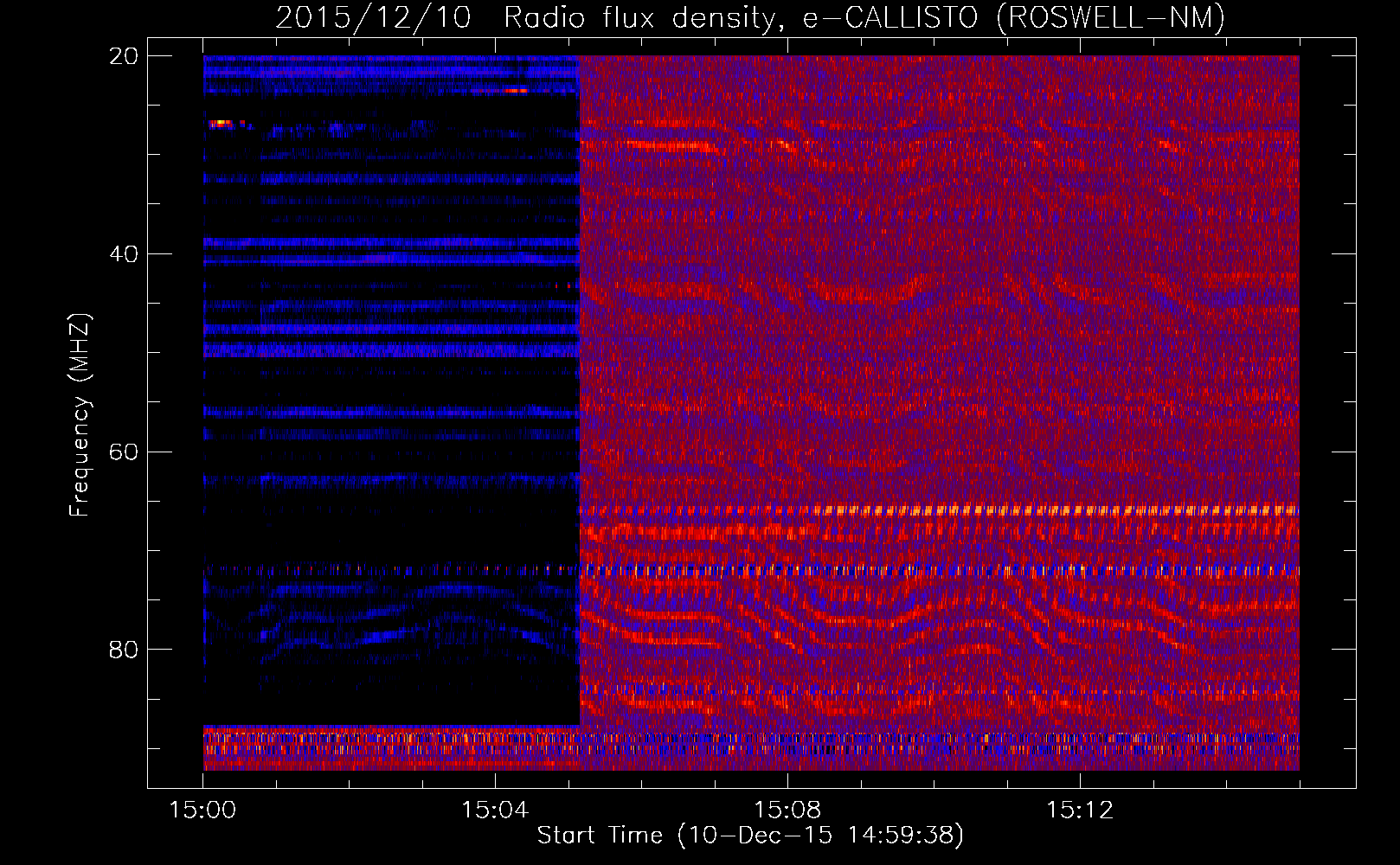Click the '40' frequency tick label

123,254
